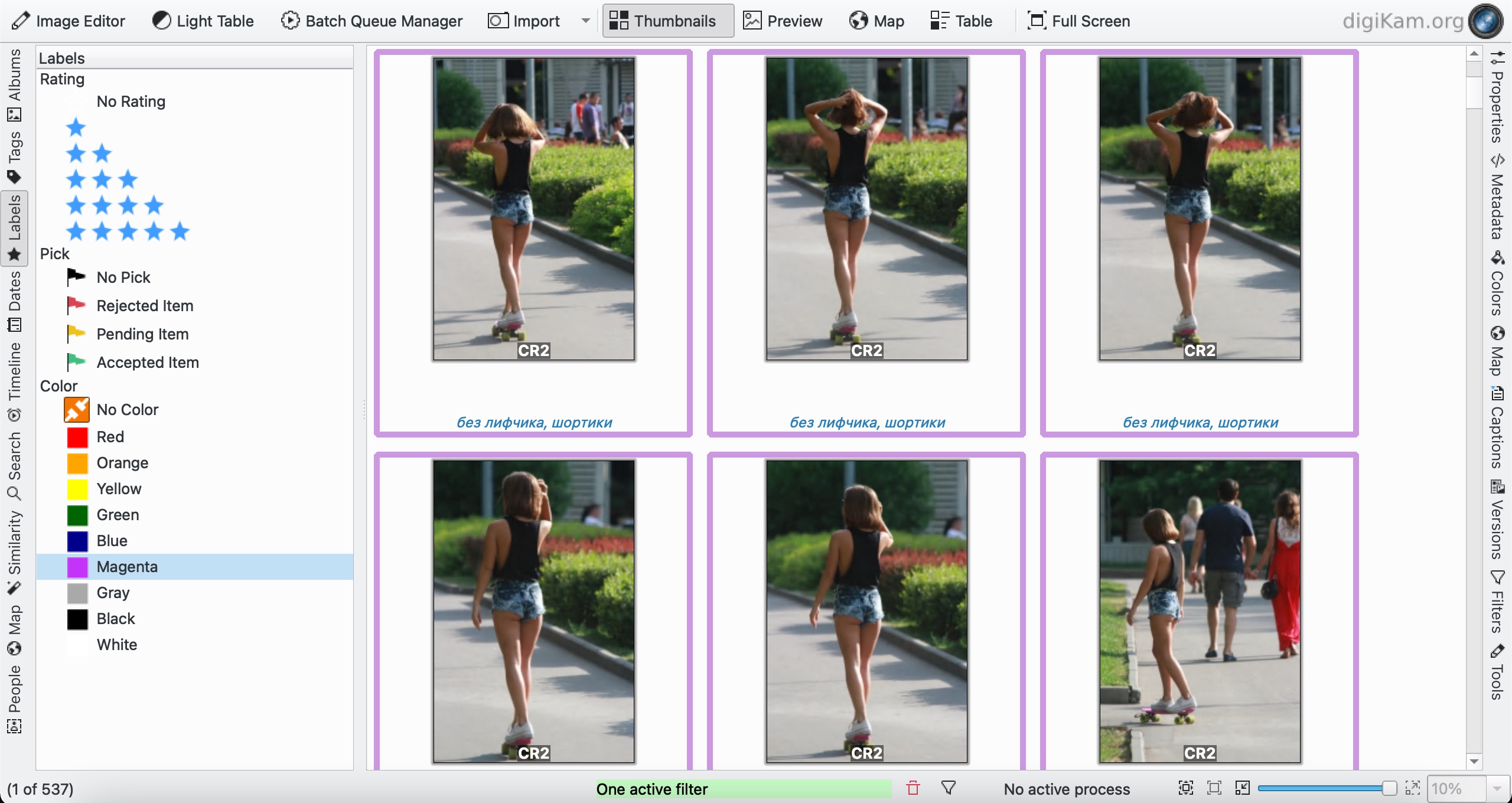Open the Filters right sidebar tab
The height and width of the screenshot is (803, 1512).
point(1497,602)
